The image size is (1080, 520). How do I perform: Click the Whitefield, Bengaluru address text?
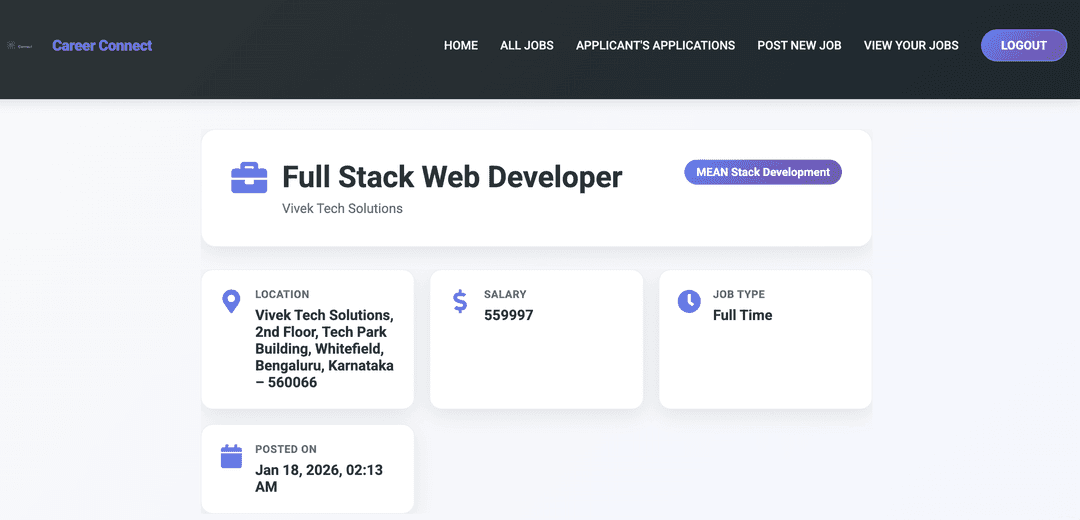click(324, 348)
